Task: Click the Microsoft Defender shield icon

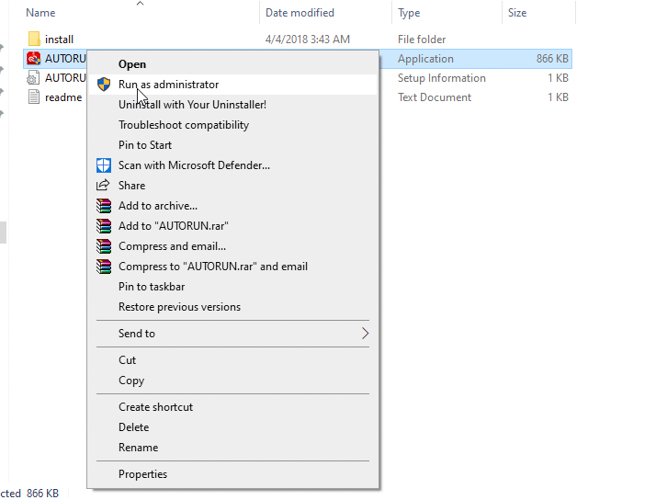Action: coord(103,166)
